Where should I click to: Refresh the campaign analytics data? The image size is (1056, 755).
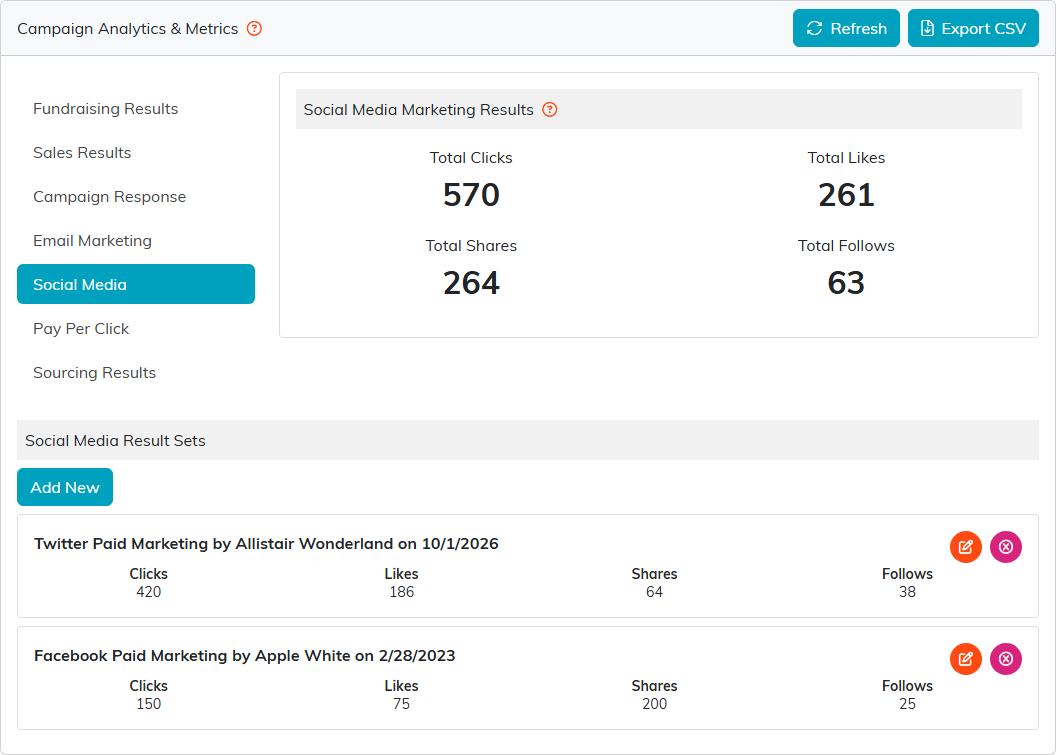click(846, 28)
